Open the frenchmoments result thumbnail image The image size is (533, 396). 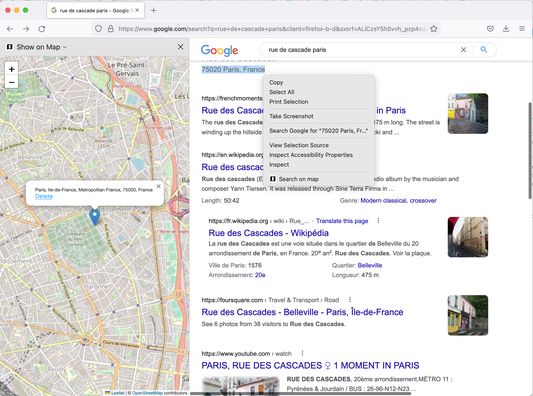point(468,114)
